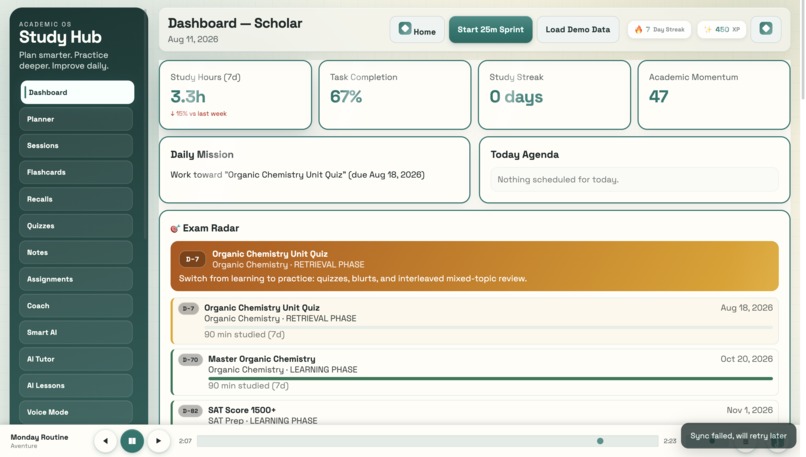Image resolution: width=806 pixels, height=457 pixels.
Task: Click the Monday Routine track title
Action: coord(39,437)
